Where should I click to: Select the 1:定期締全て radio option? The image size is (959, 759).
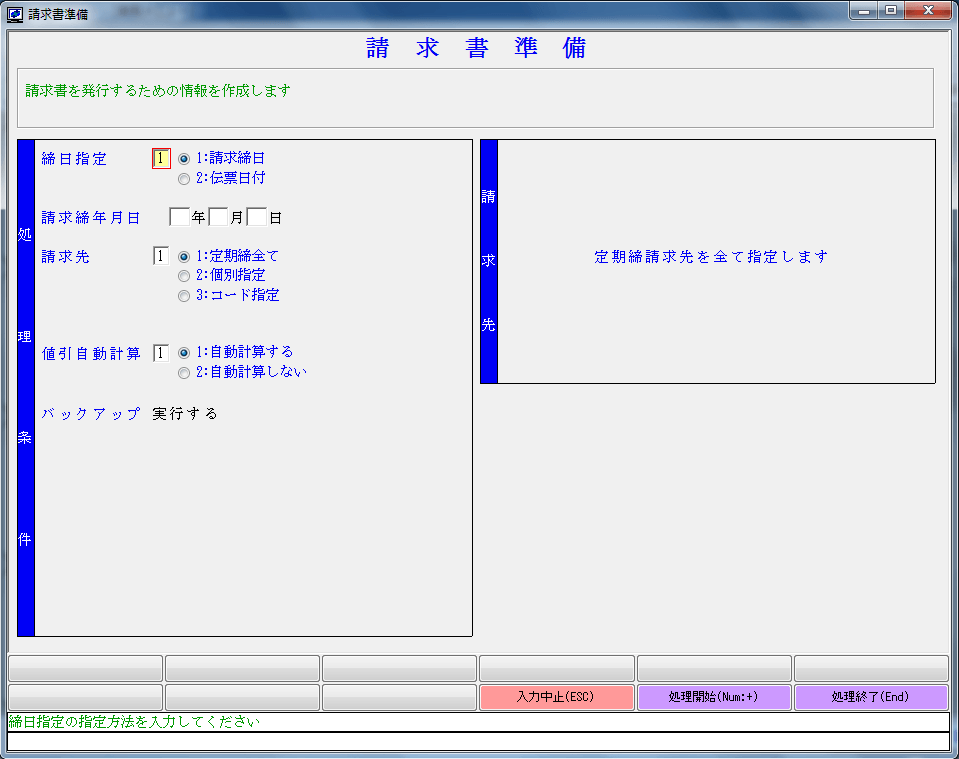(x=183, y=257)
